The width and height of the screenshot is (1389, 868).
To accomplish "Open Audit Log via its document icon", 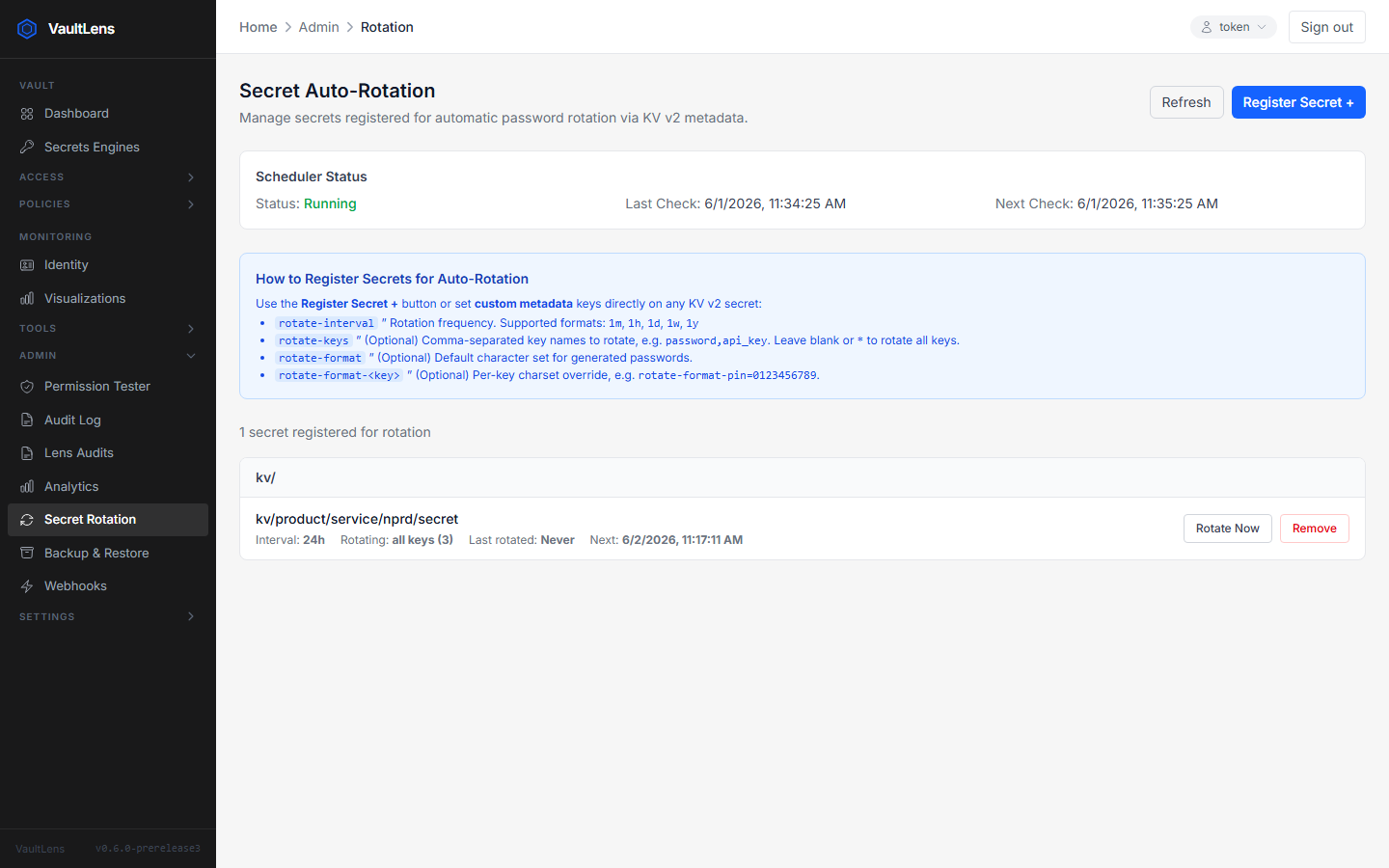I will point(27,420).
